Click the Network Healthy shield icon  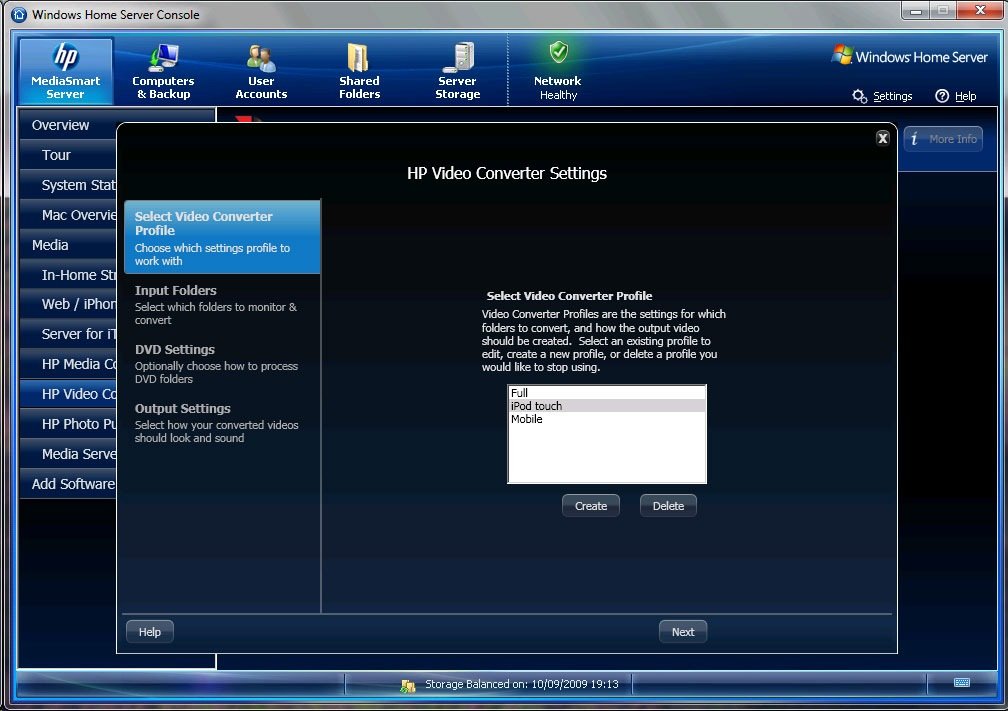click(558, 53)
